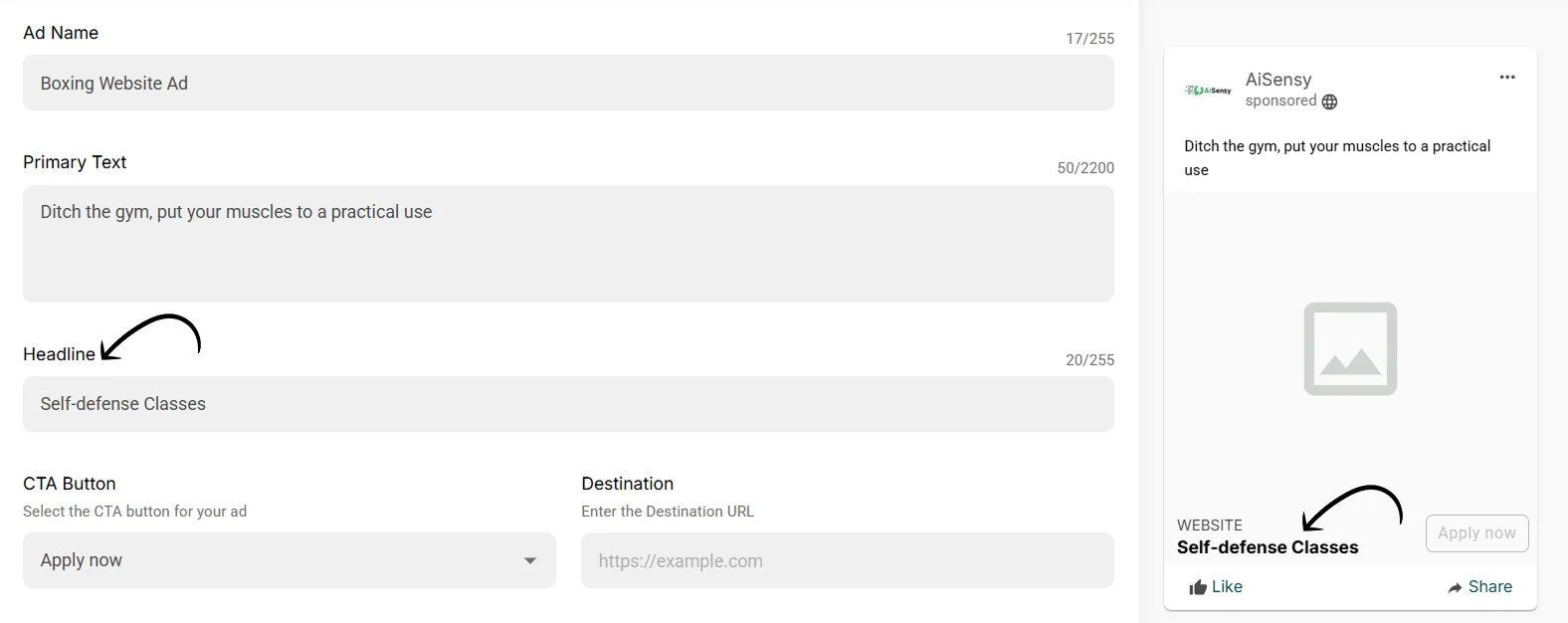Viewport: 1568px width, 623px height.
Task: Click into the Primary Text textarea
Action: (x=567, y=244)
